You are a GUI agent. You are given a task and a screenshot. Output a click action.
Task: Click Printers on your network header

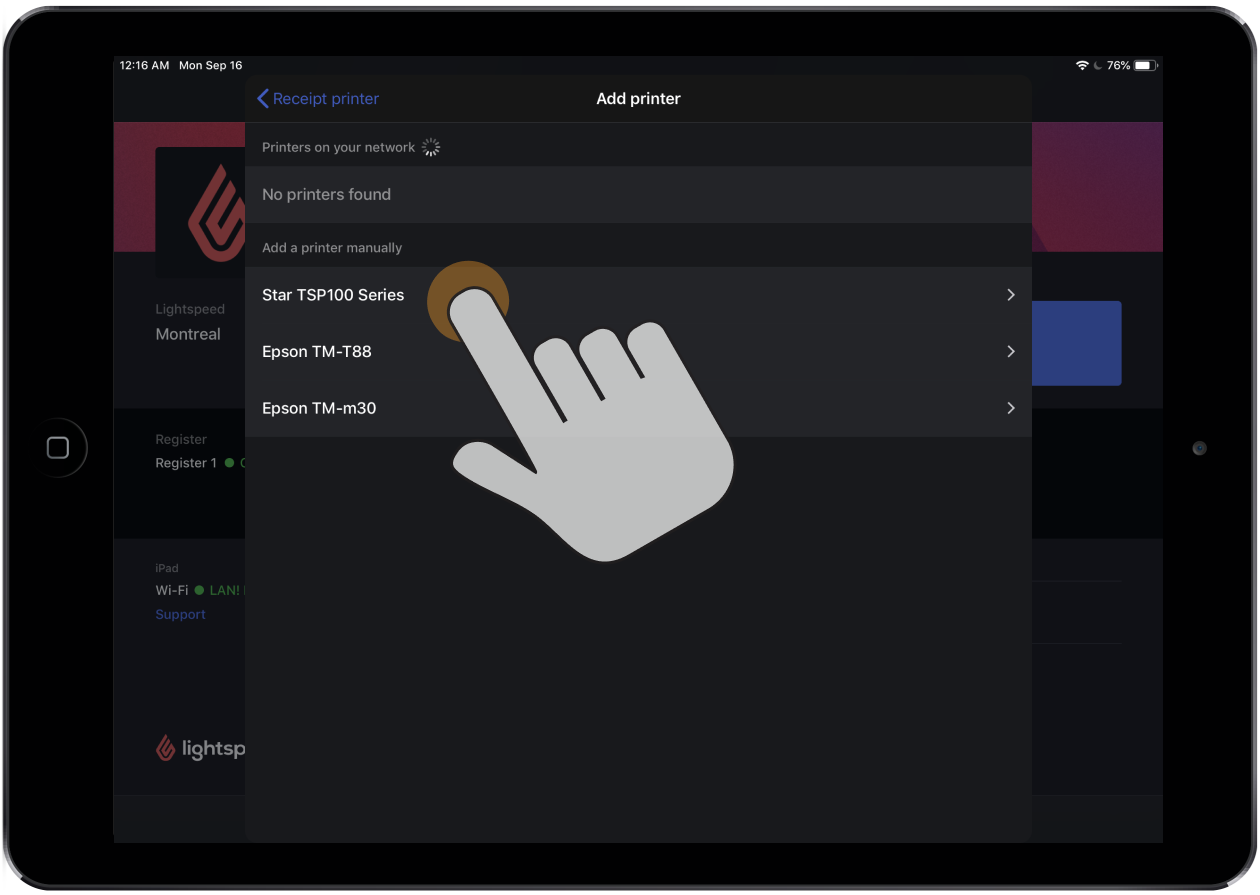click(338, 147)
